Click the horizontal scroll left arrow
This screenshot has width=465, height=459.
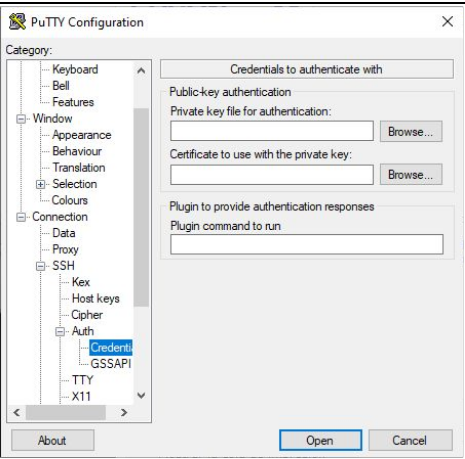click(17, 413)
